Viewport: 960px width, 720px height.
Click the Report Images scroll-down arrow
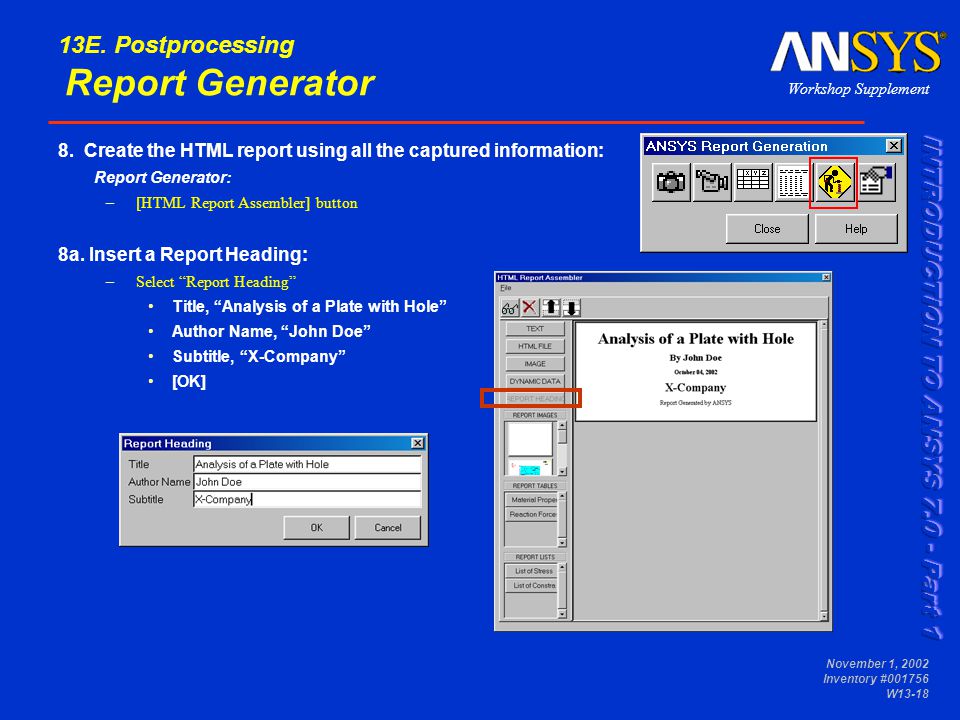click(x=563, y=471)
